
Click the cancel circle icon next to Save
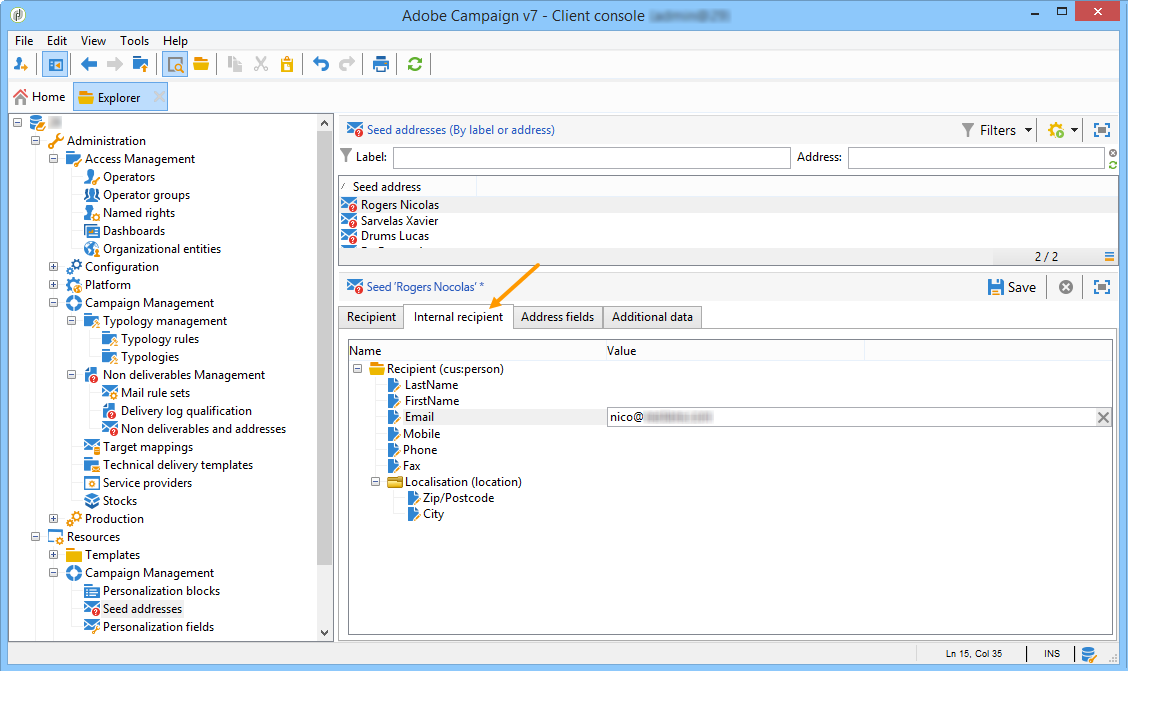[x=1066, y=287]
